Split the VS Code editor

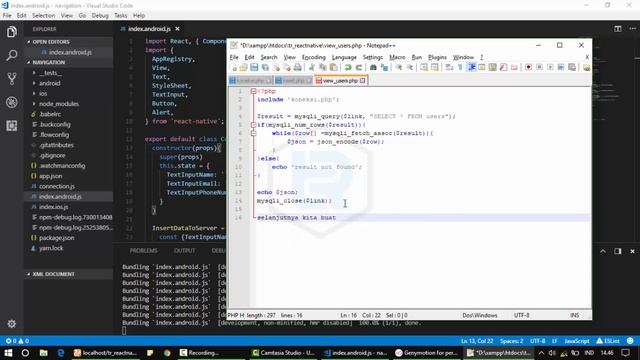tap(618, 29)
